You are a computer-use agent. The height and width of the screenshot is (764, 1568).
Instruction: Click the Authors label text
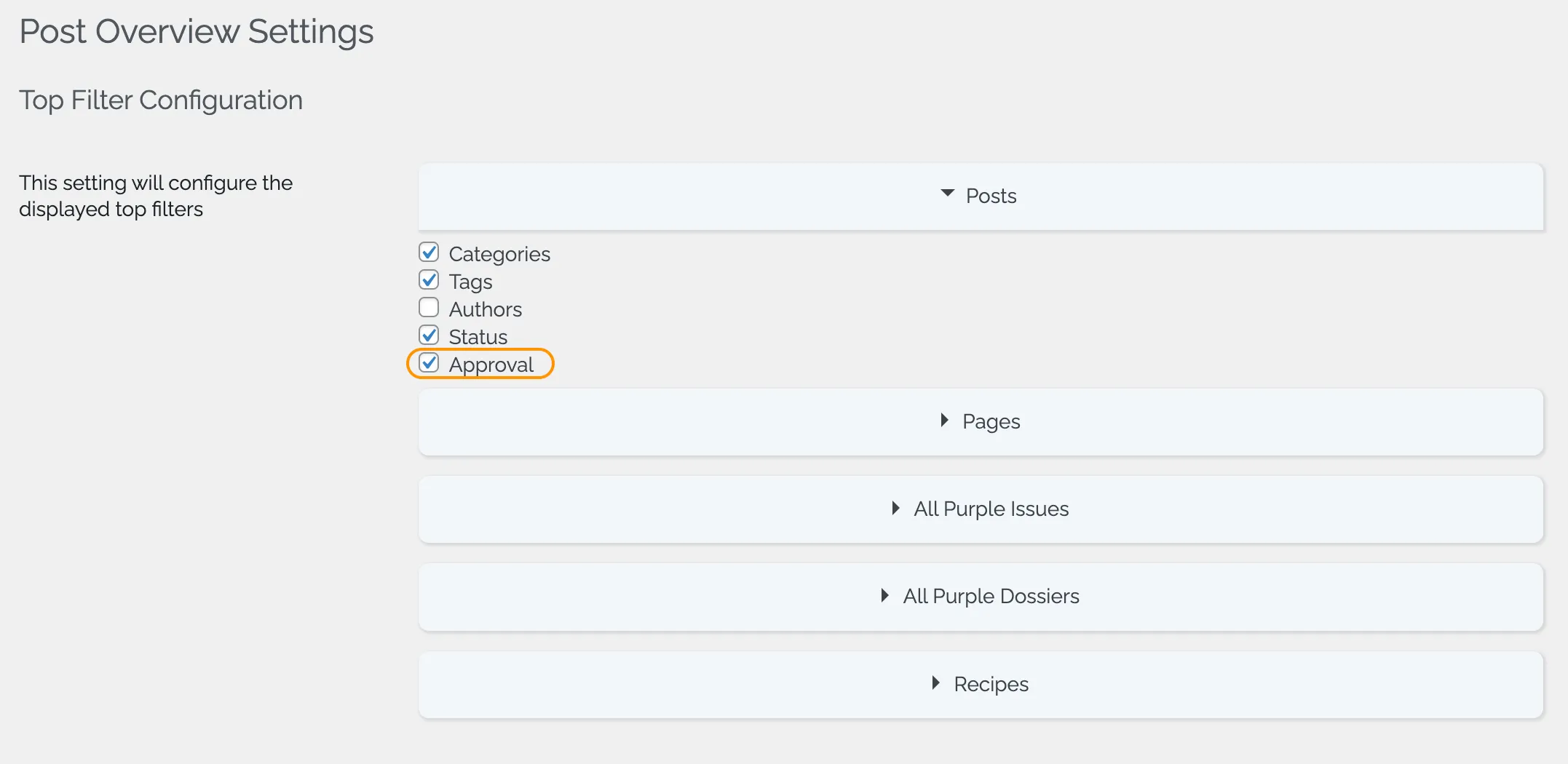[x=486, y=309]
